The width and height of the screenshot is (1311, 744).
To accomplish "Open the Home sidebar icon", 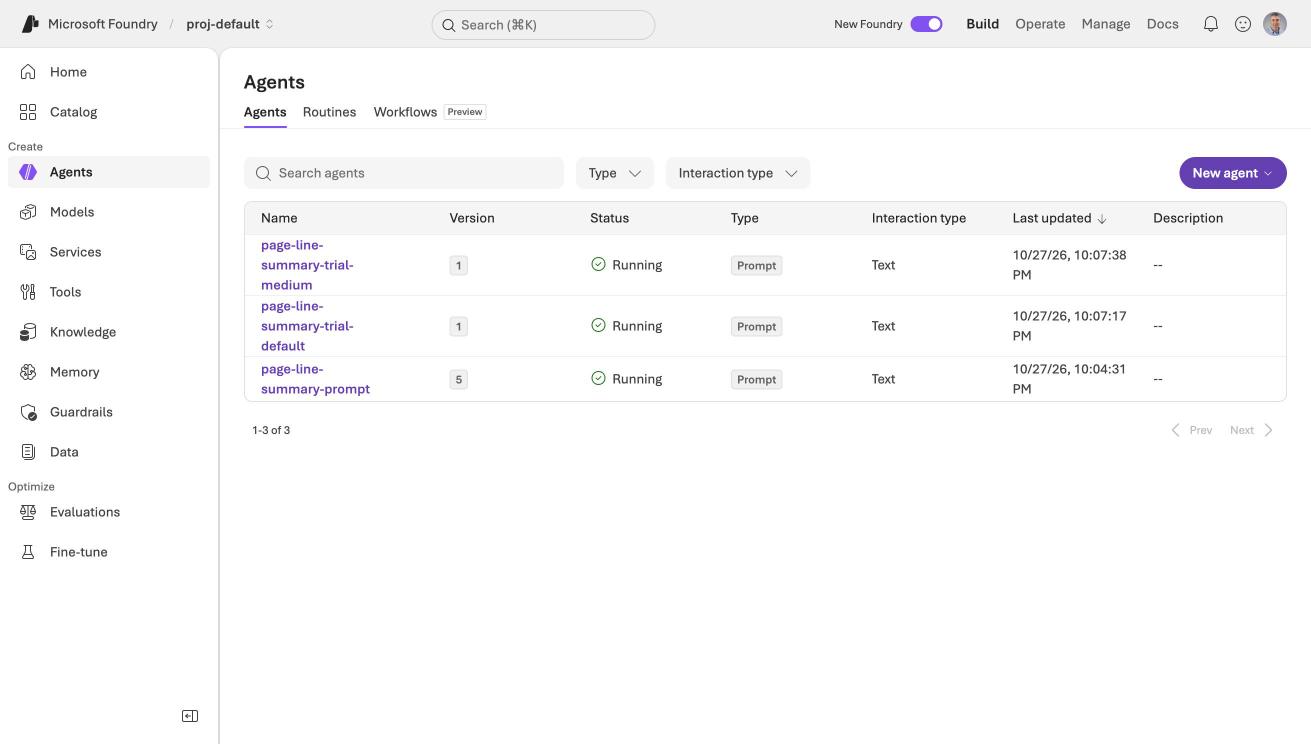I will 28,72.
